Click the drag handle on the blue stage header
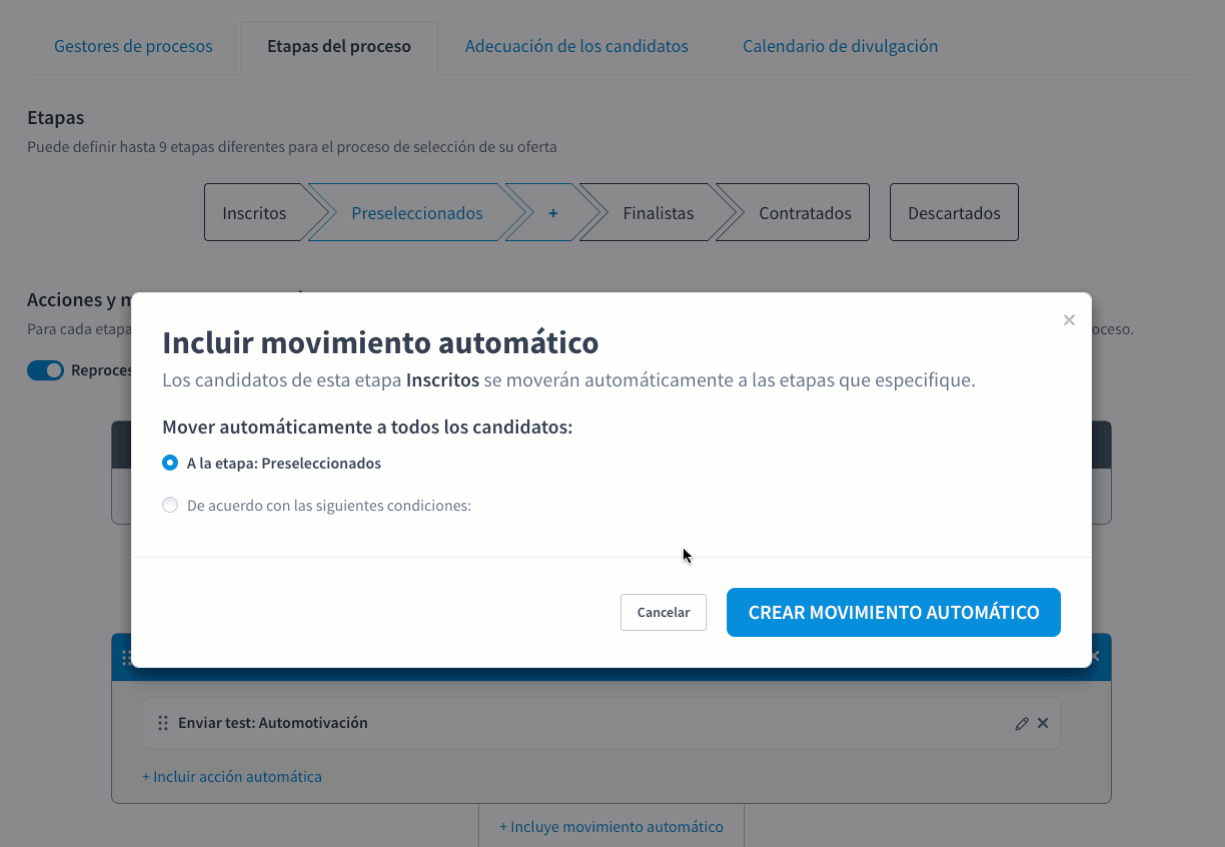The width and height of the screenshot is (1225, 847). click(x=128, y=657)
